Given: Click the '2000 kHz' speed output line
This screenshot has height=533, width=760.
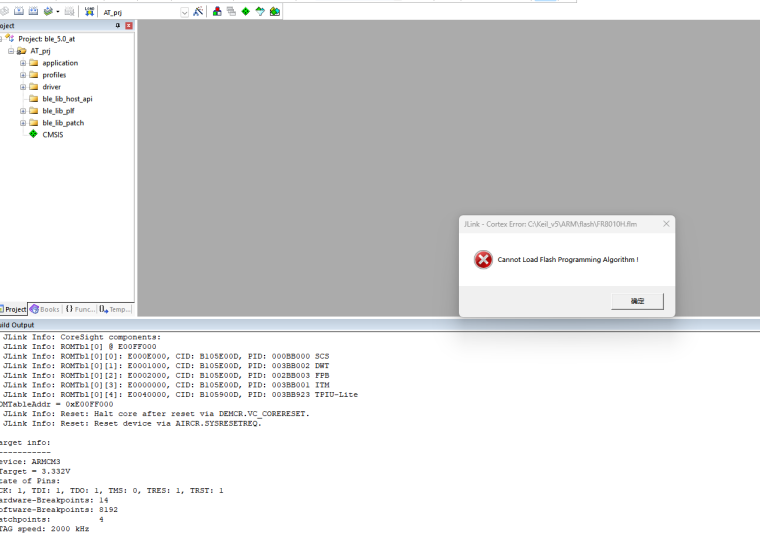Looking at the screenshot, I should click(x=45, y=529).
